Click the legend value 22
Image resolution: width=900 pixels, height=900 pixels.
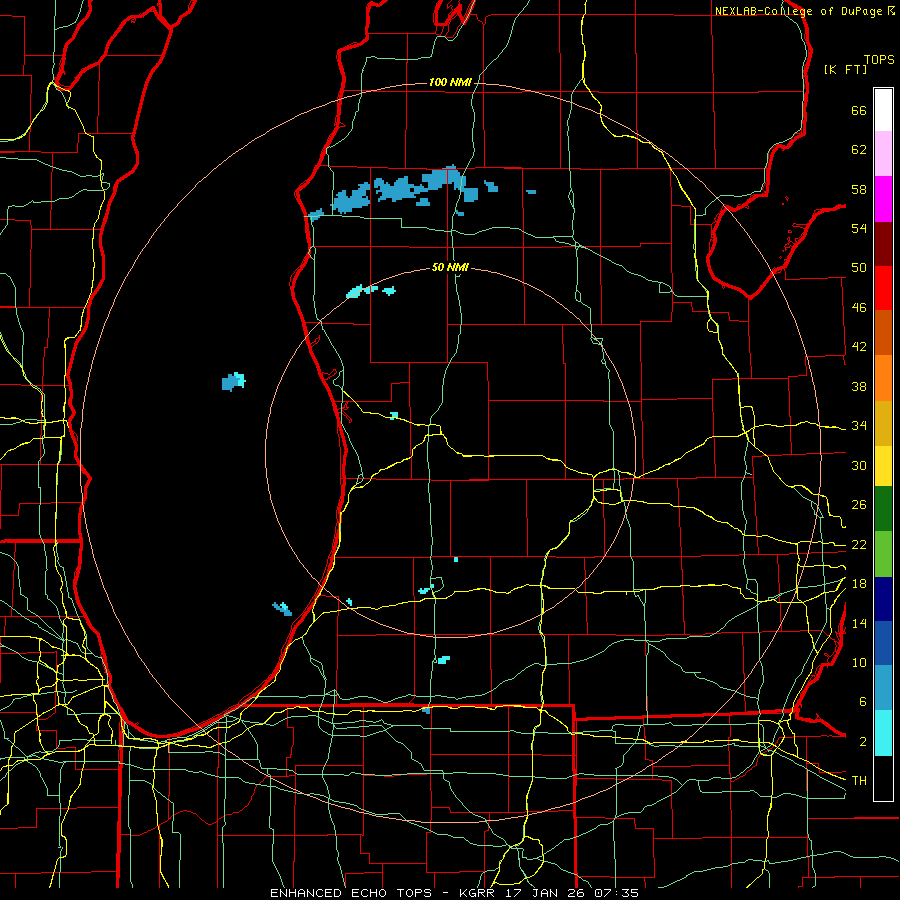click(x=859, y=545)
